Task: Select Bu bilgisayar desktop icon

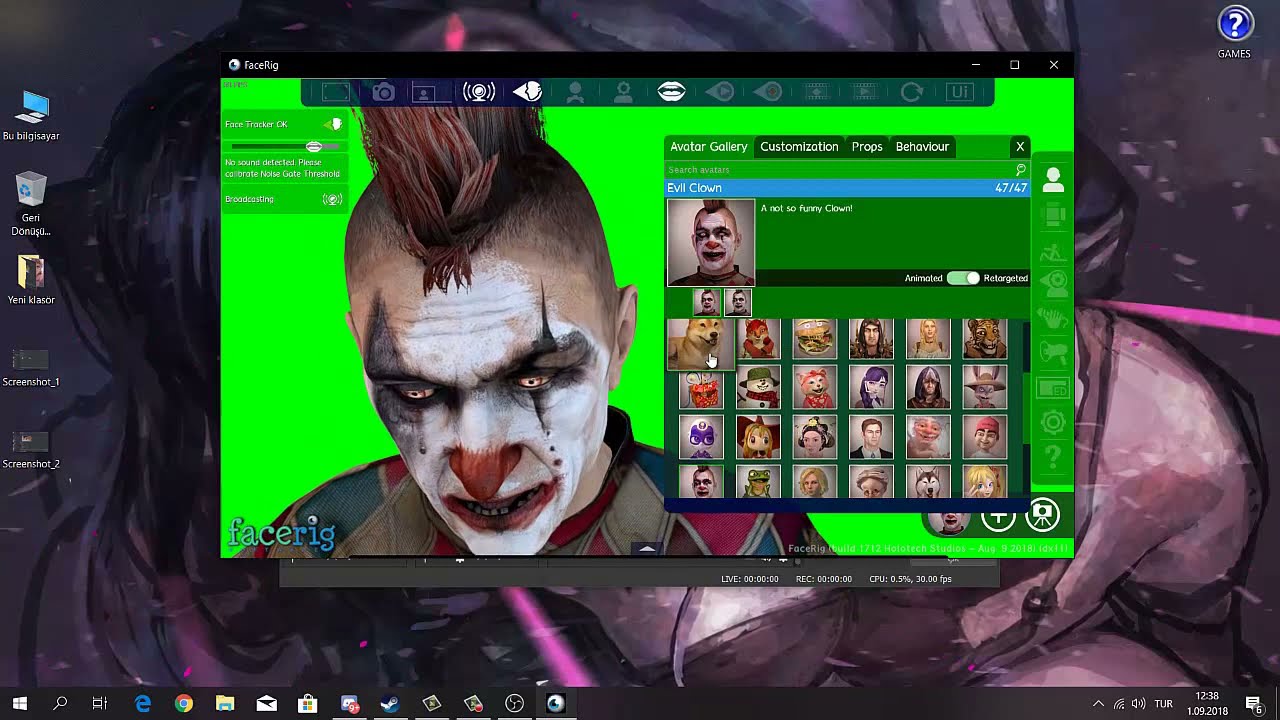Action: click(31, 116)
